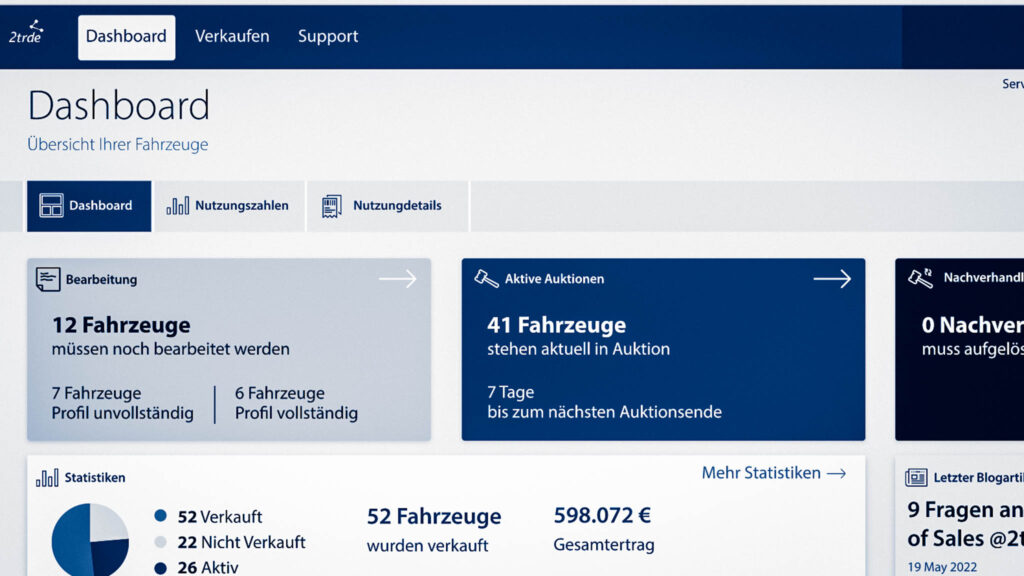Open the Support menu item
The image size is (1024, 576).
328,37
